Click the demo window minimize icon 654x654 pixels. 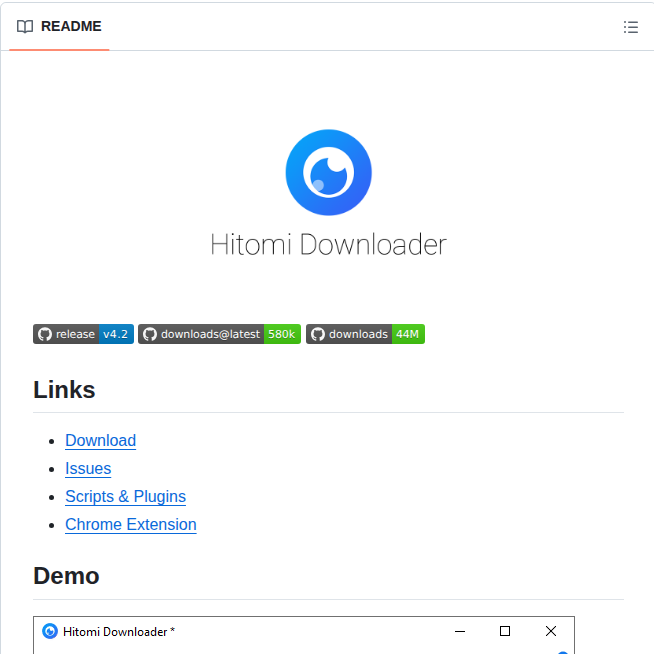pos(460,631)
